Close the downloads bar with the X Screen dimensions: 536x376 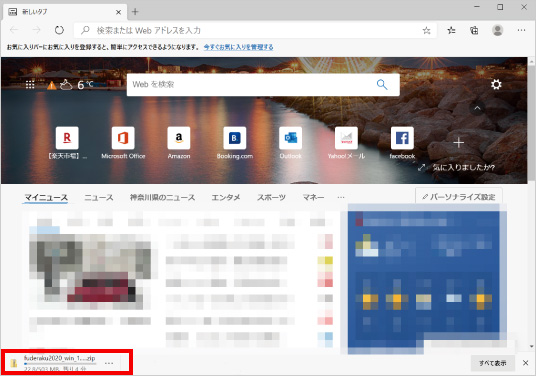point(525,363)
